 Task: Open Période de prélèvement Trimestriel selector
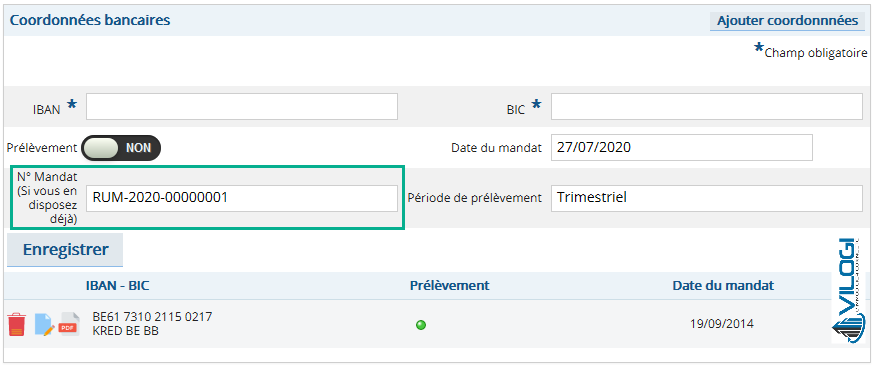pos(707,198)
